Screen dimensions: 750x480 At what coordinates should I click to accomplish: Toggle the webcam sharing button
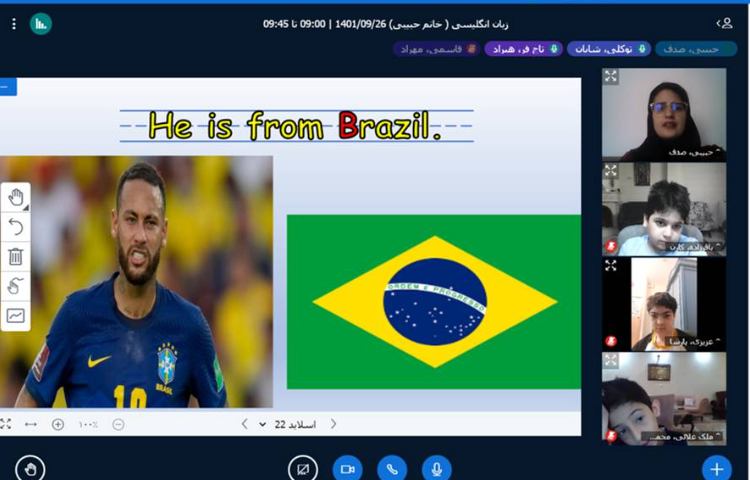pyautogui.click(x=347, y=468)
